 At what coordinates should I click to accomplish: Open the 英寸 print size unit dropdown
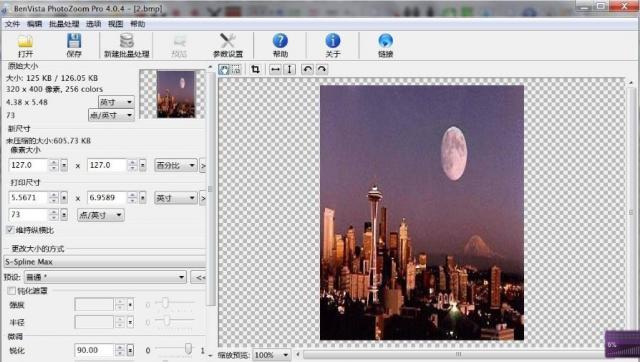click(x=176, y=198)
